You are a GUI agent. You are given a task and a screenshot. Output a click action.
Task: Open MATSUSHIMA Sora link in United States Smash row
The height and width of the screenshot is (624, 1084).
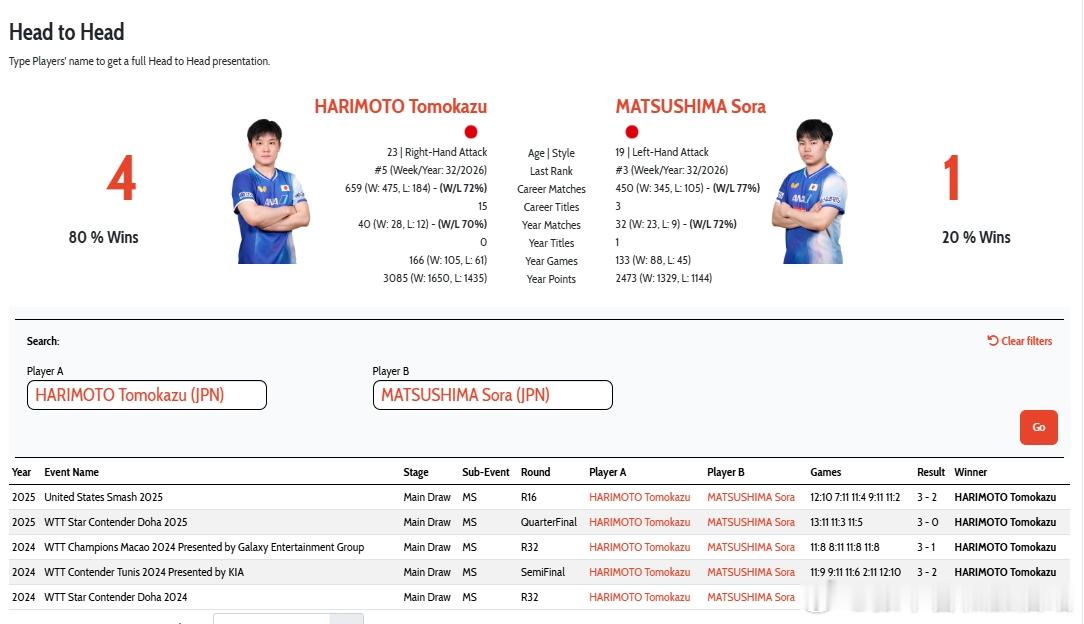751,497
